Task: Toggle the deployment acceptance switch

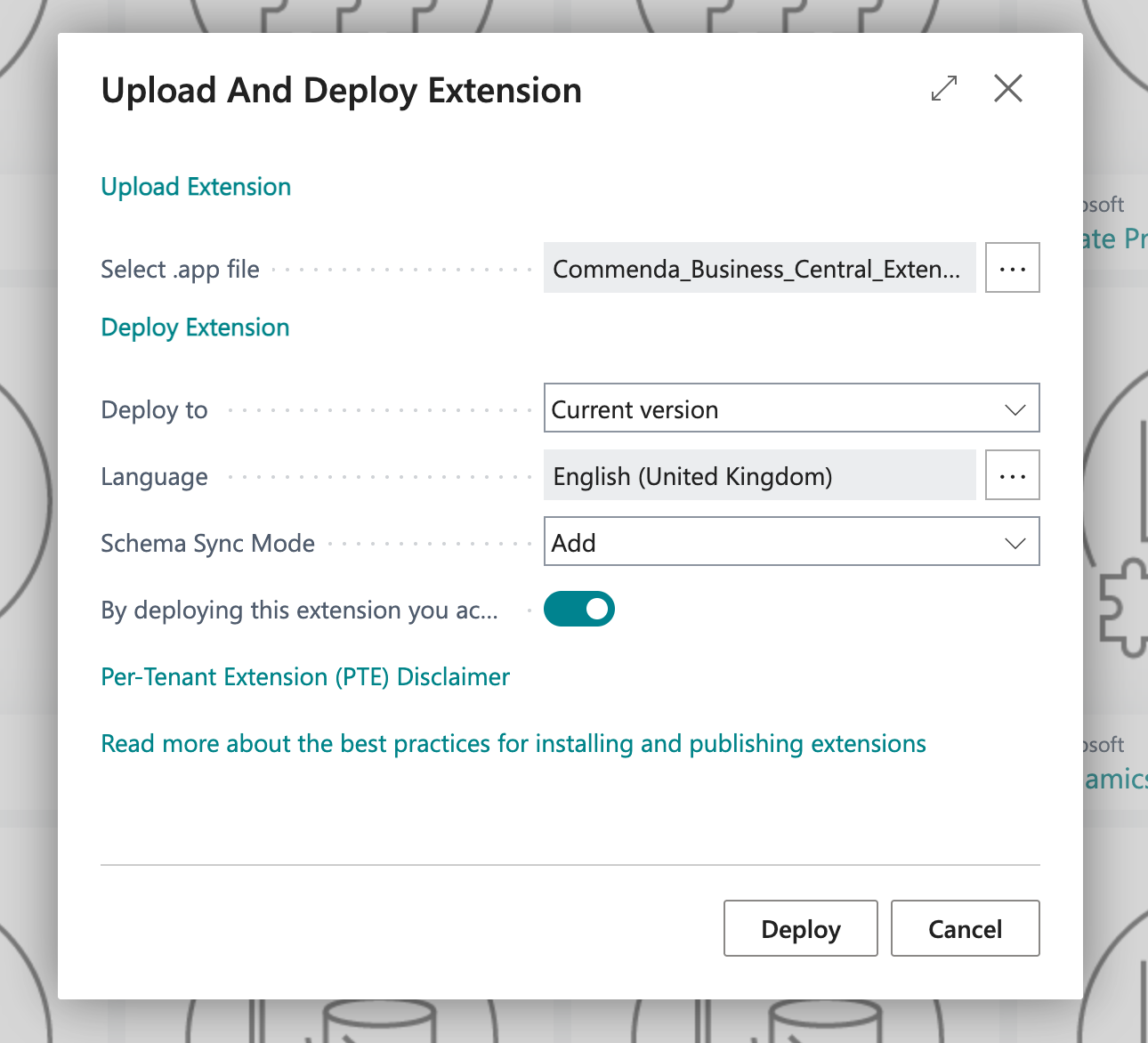Action: click(579, 609)
